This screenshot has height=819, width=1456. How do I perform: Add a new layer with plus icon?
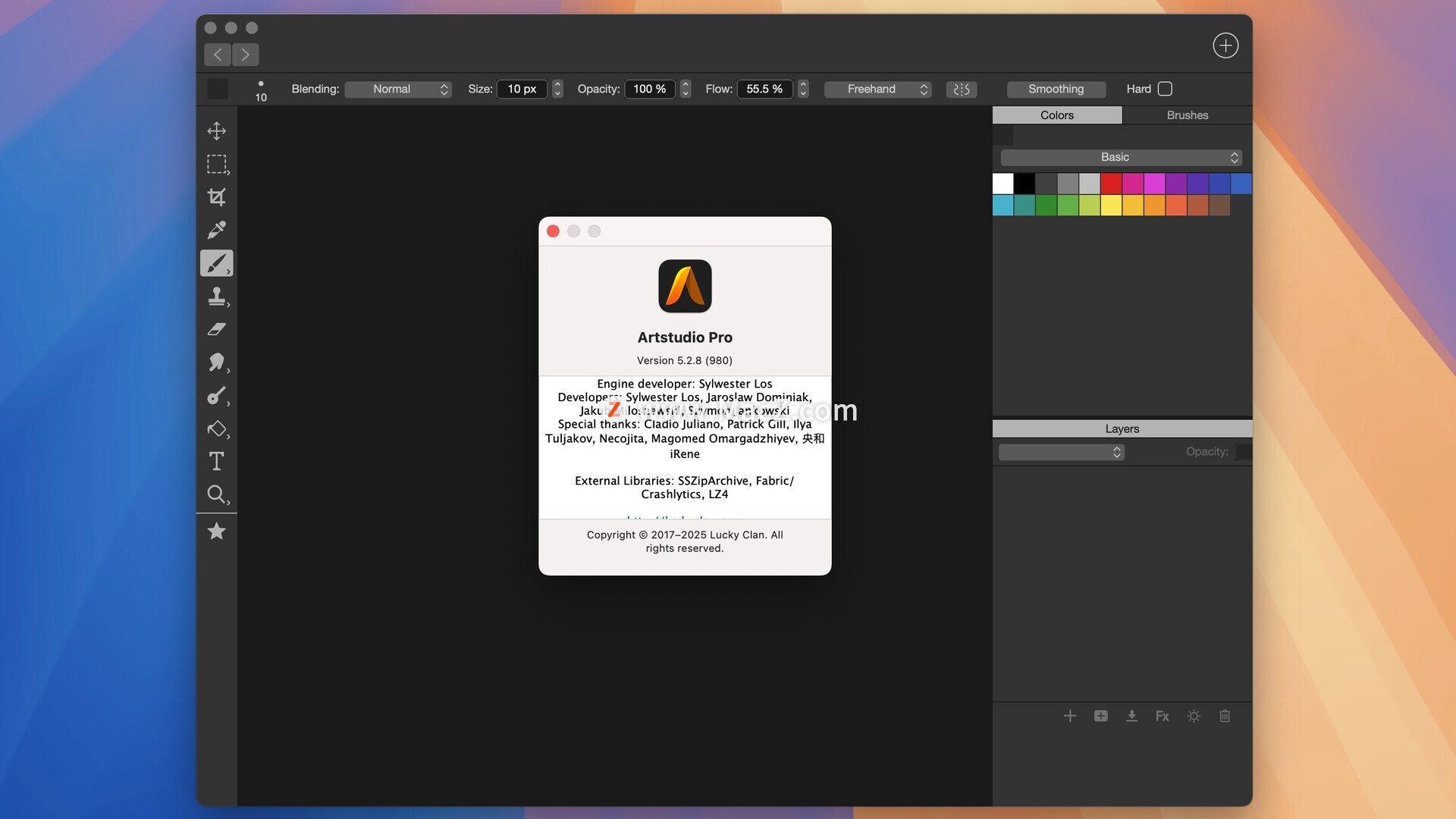1070,716
